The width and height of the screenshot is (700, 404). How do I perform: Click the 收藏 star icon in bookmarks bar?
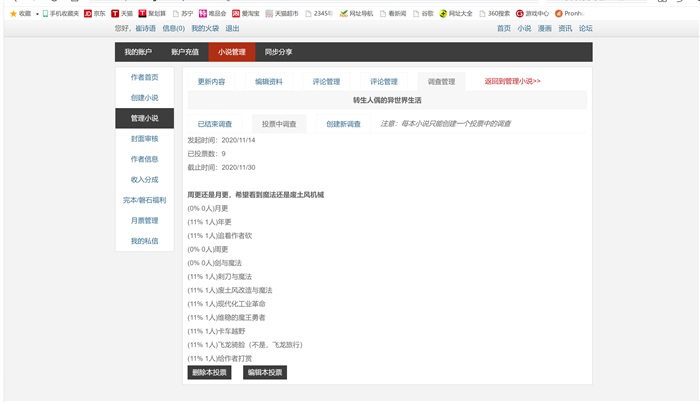(x=13, y=13)
